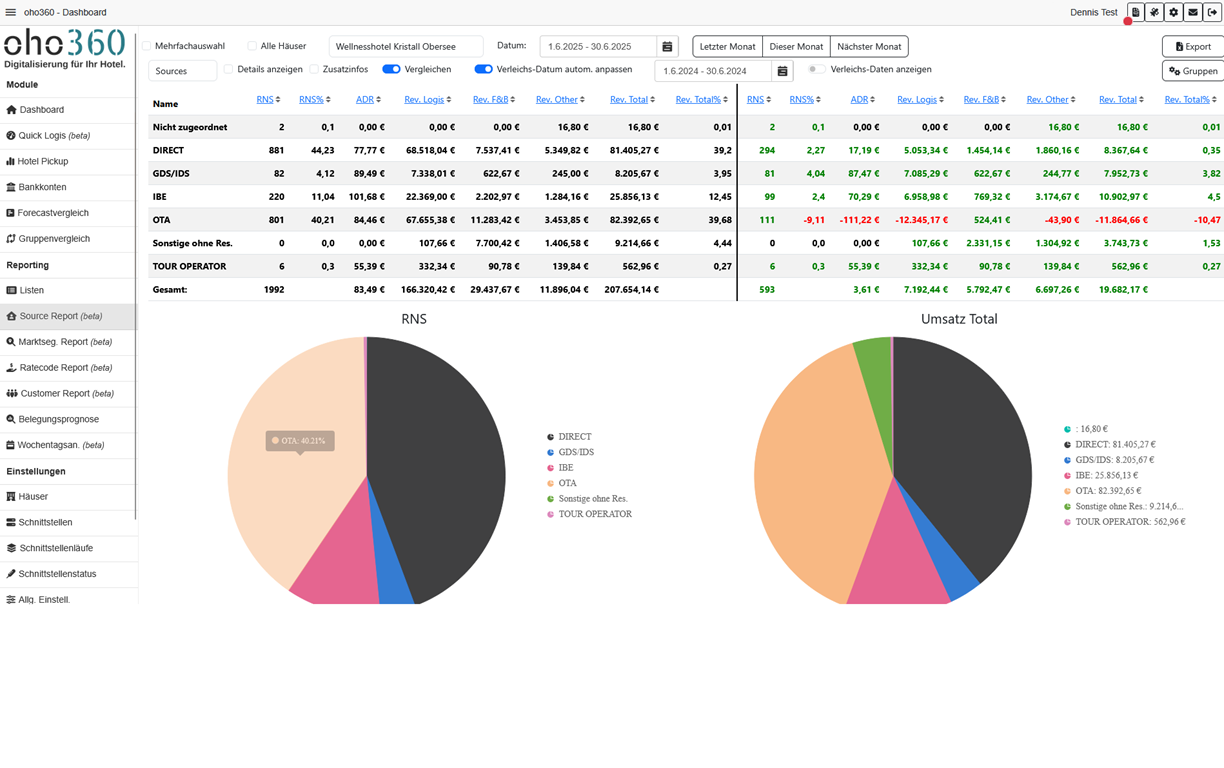Click sort arrows beside first Rev. Other header
Viewport: 1224px width, 768px height.
coord(583,100)
